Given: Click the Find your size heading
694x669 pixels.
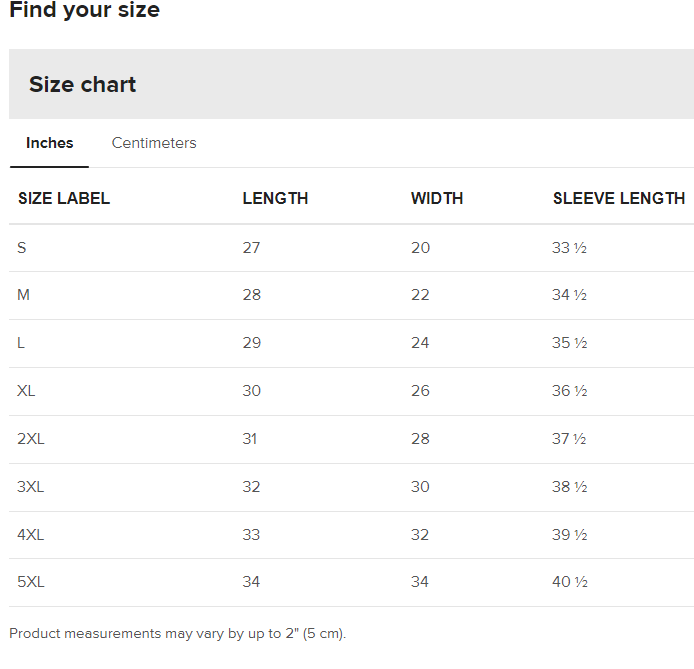Looking at the screenshot, I should click(84, 11).
